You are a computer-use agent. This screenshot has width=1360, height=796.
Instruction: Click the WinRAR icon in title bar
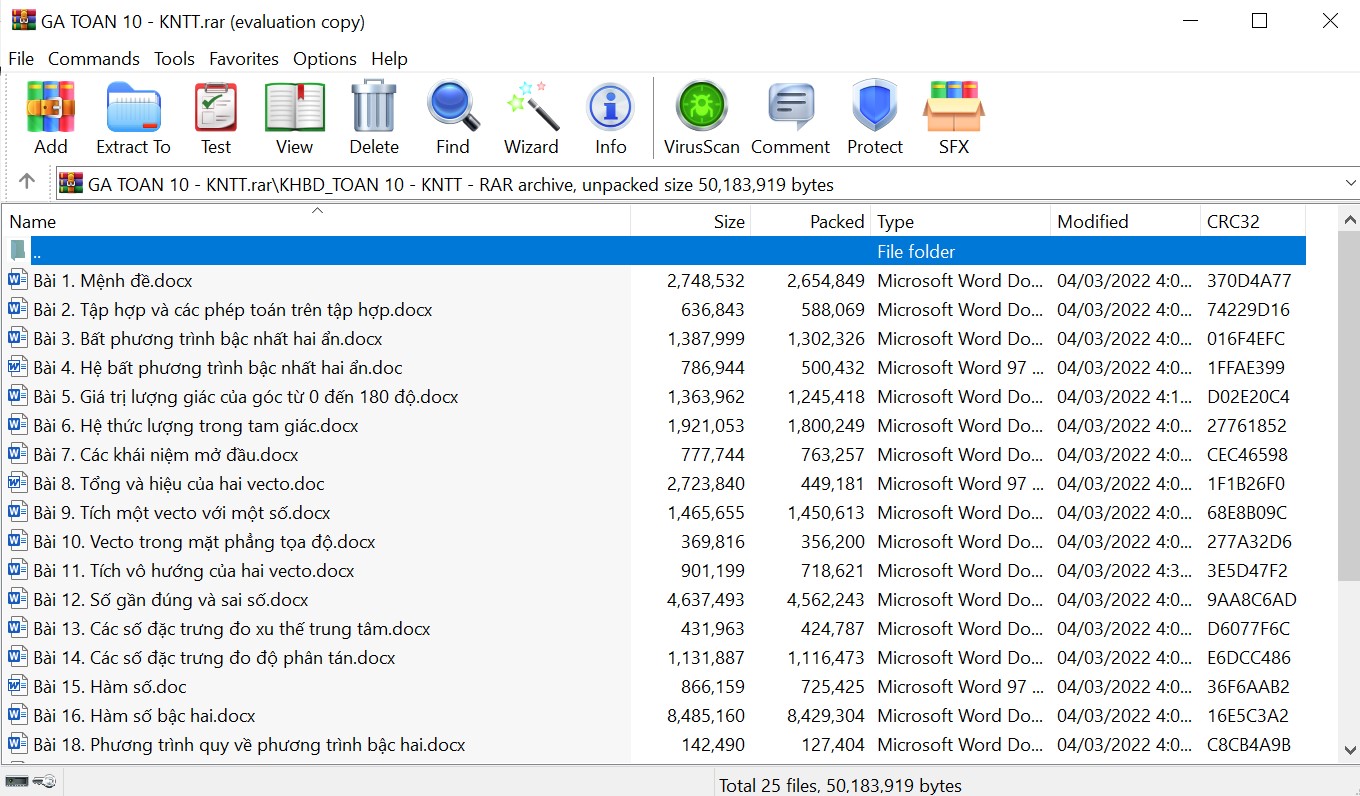tap(23, 20)
